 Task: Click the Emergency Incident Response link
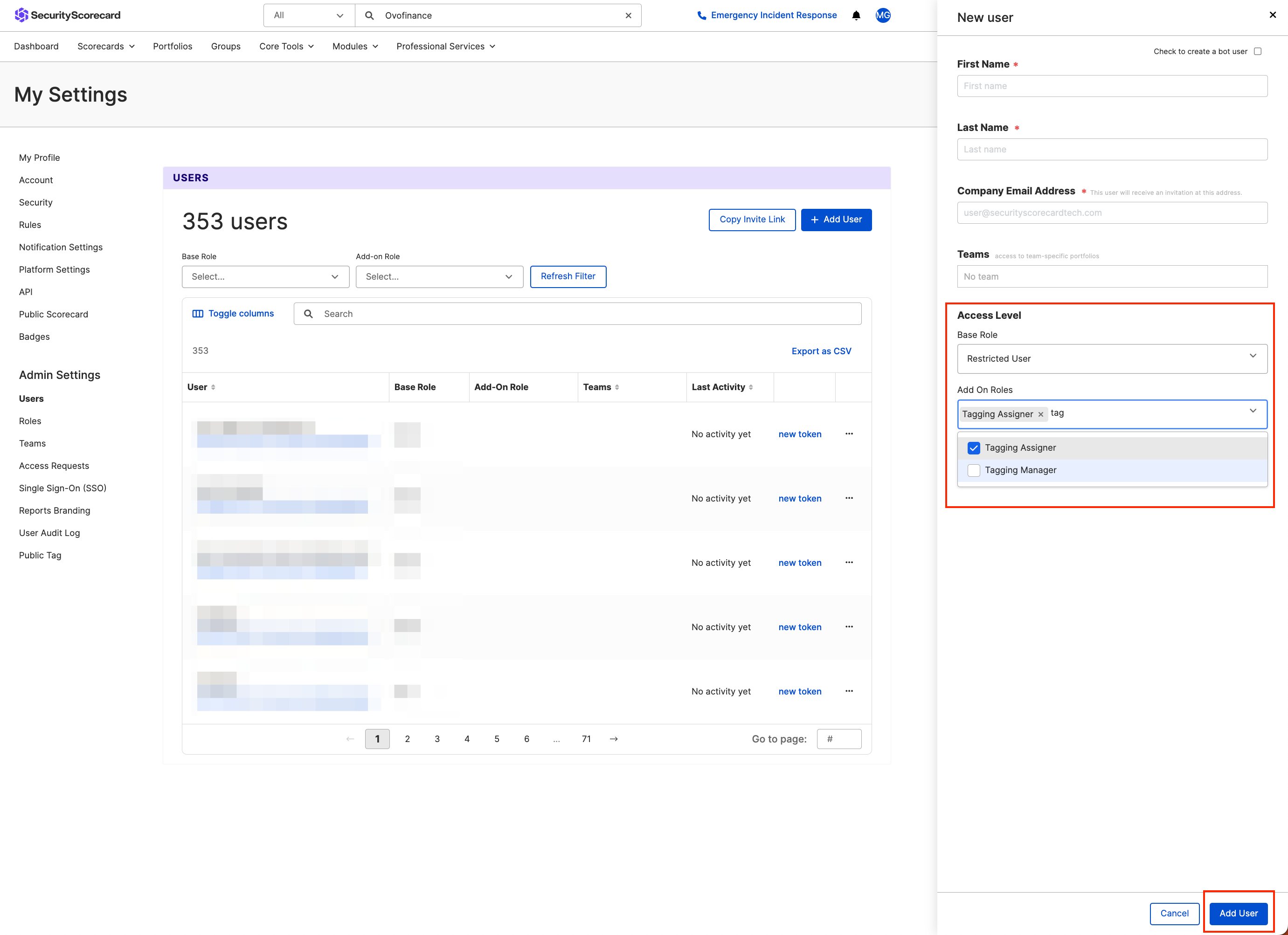pyautogui.click(x=774, y=15)
